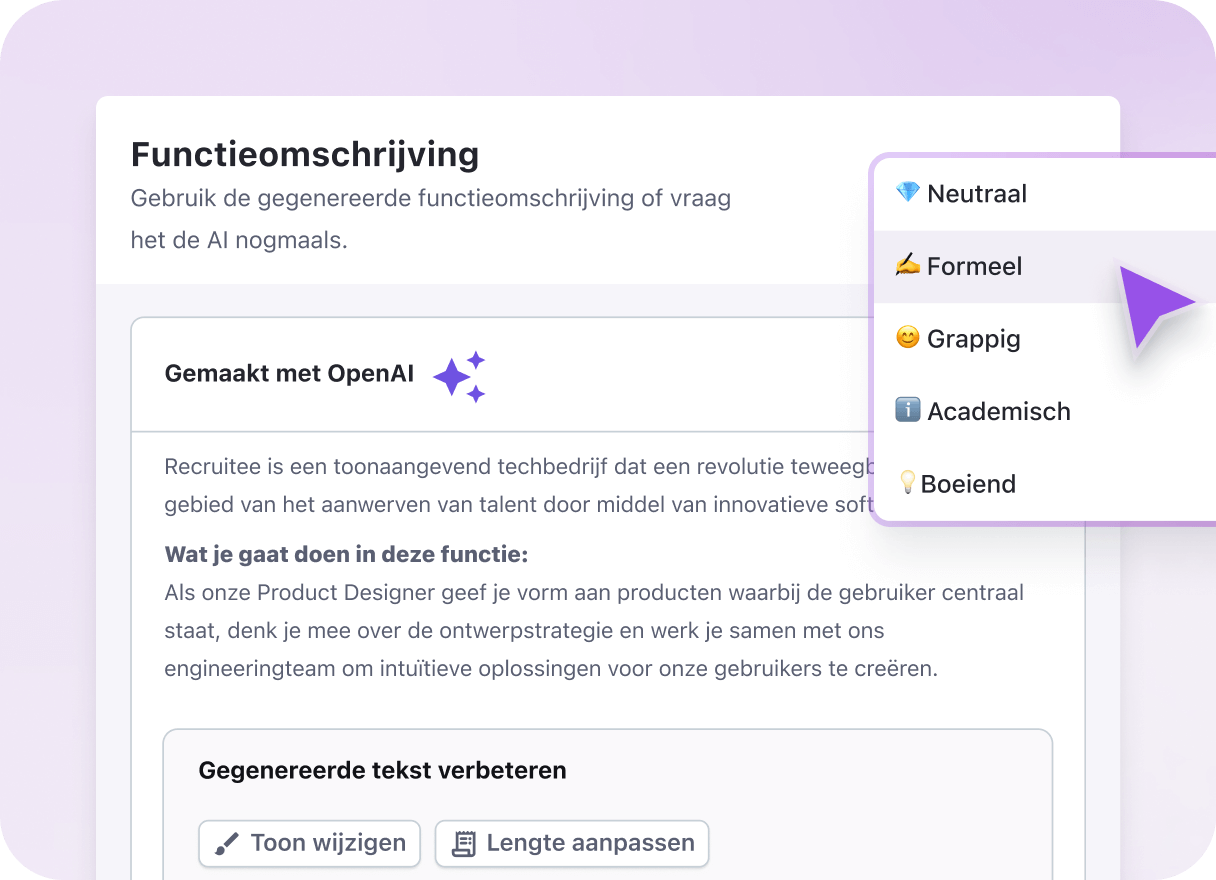Image resolution: width=1216 pixels, height=880 pixels.
Task: Click the Gegenereerde tekst verbeteren header
Action: [383, 770]
